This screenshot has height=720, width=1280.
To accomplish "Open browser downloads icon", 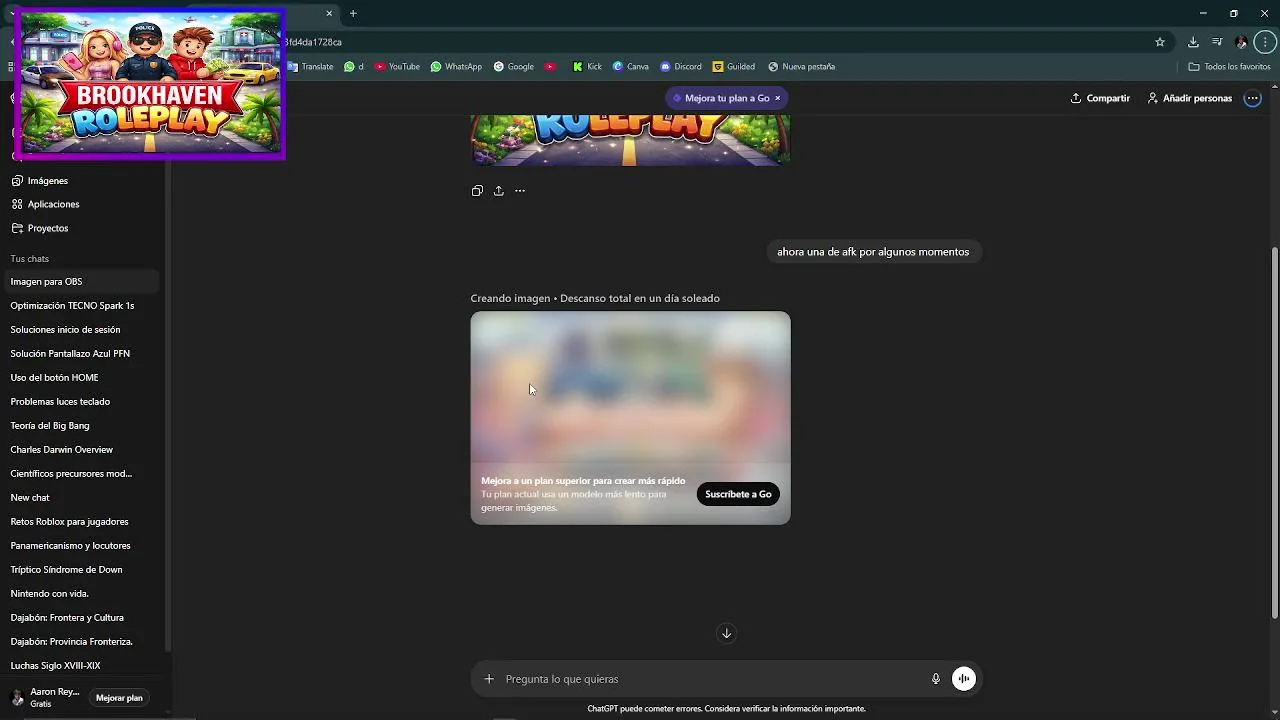I will pos(1193,42).
